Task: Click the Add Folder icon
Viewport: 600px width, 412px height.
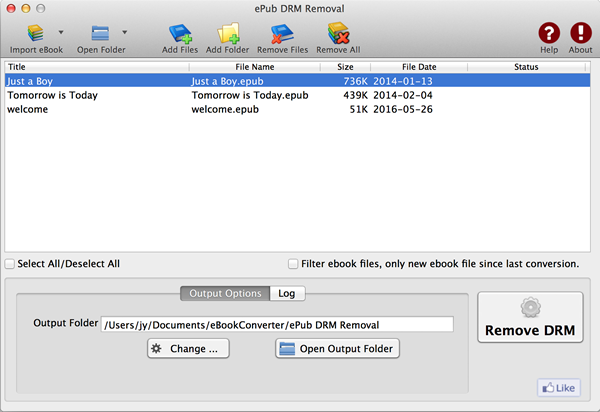Action: click(x=228, y=33)
